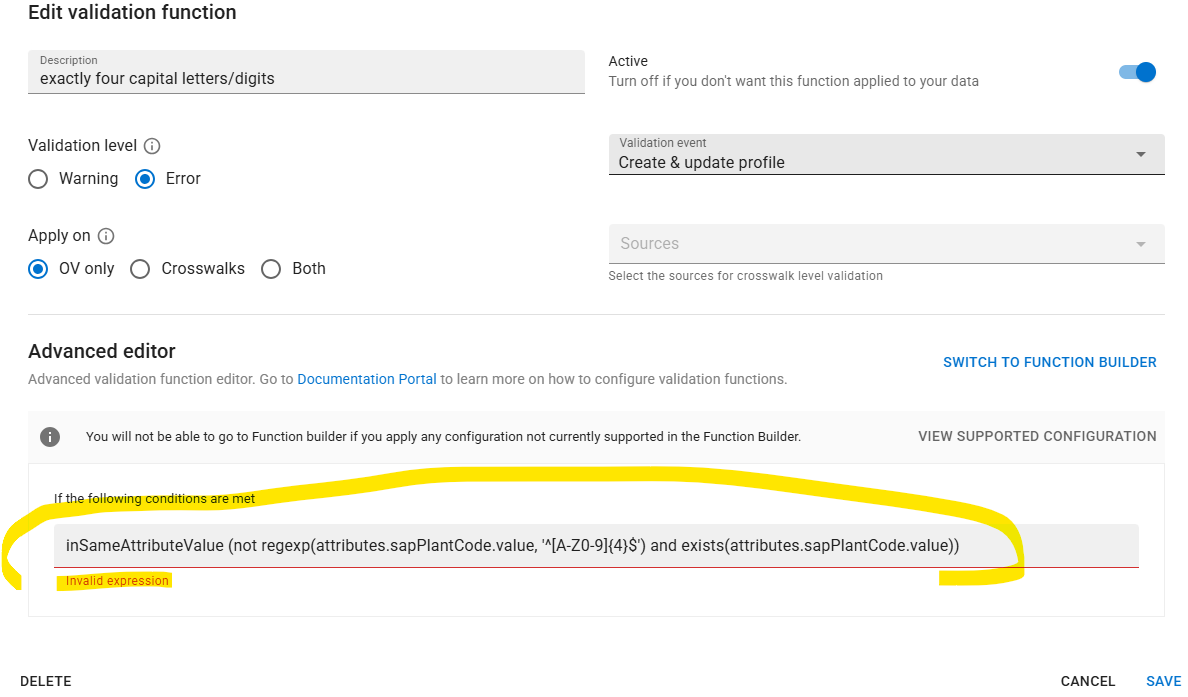Select the Crosswalks radio option
Viewport: 1188px width, 697px height.
(141, 269)
